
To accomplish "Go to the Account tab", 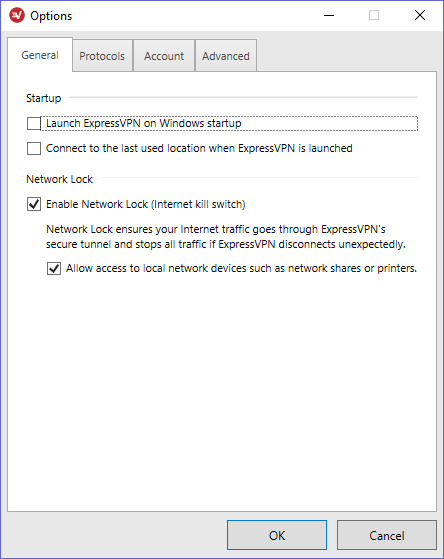I will tap(164, 56).
